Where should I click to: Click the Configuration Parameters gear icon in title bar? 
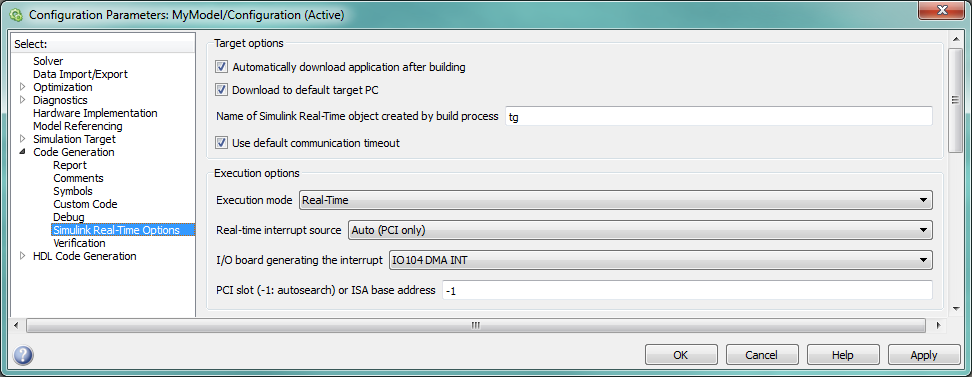(x=17, y=14)
